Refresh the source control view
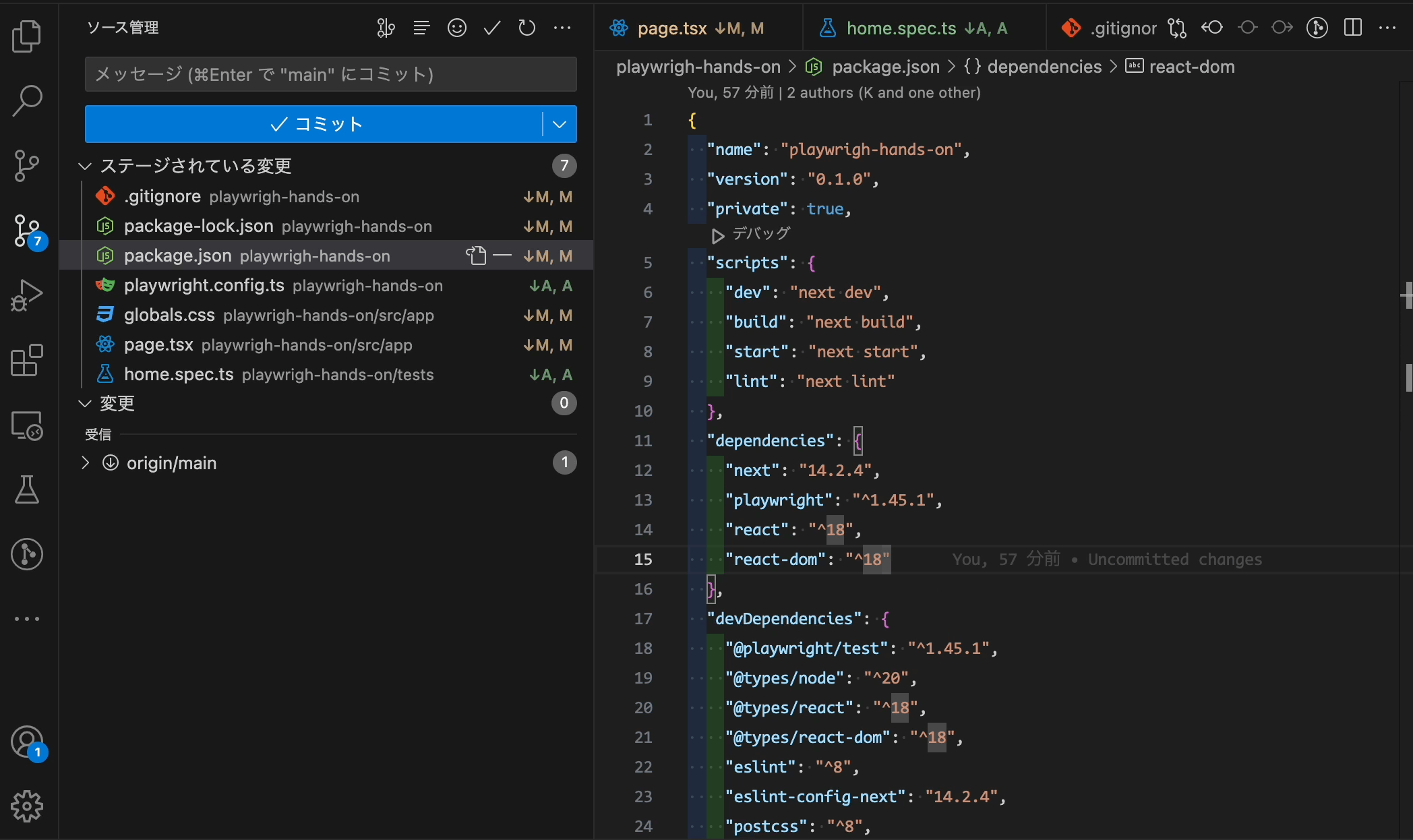Viewport: 1413px width, 840px height. click(527, 28)
